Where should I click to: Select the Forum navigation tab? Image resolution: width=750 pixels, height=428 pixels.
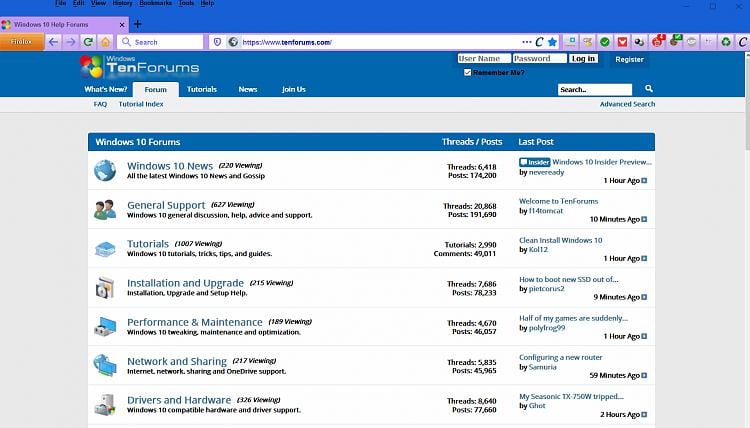(155, 89)
